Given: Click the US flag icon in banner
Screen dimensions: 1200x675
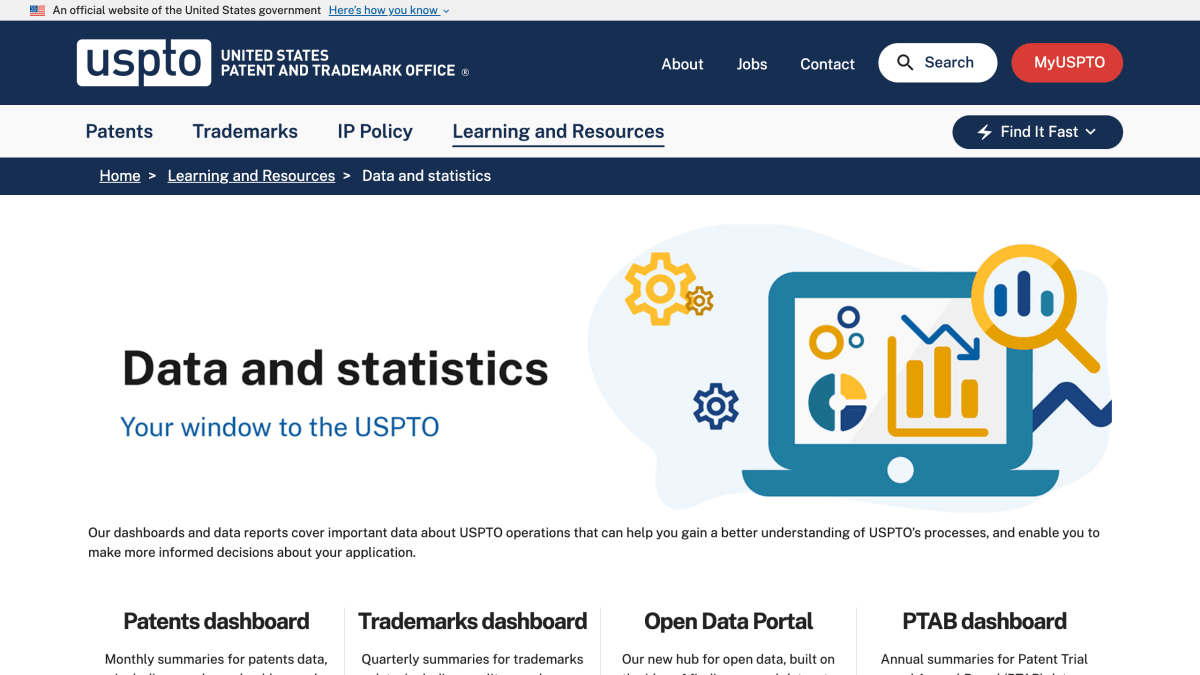Looking at the screenshot, I should point(37,10).
